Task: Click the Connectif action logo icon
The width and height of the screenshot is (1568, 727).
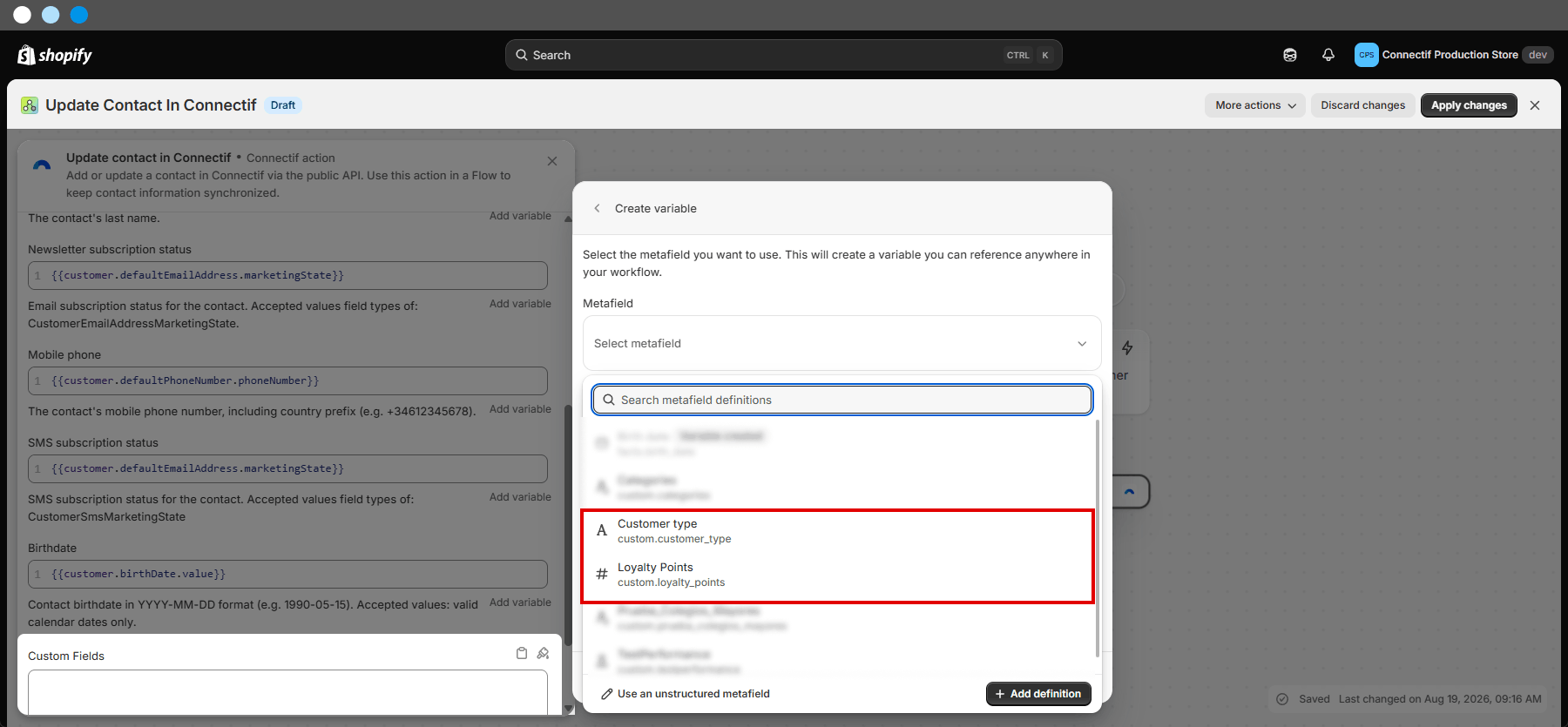Action: (x=42, y=165)
